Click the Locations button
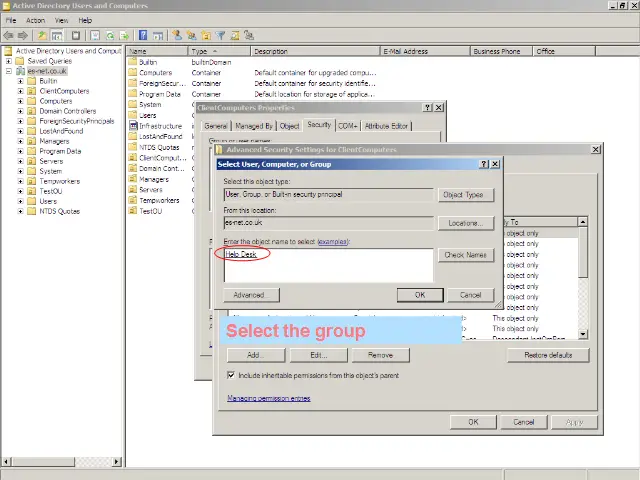Image resolution: width=640 pixels, height=480 pixels. (466, 223)
